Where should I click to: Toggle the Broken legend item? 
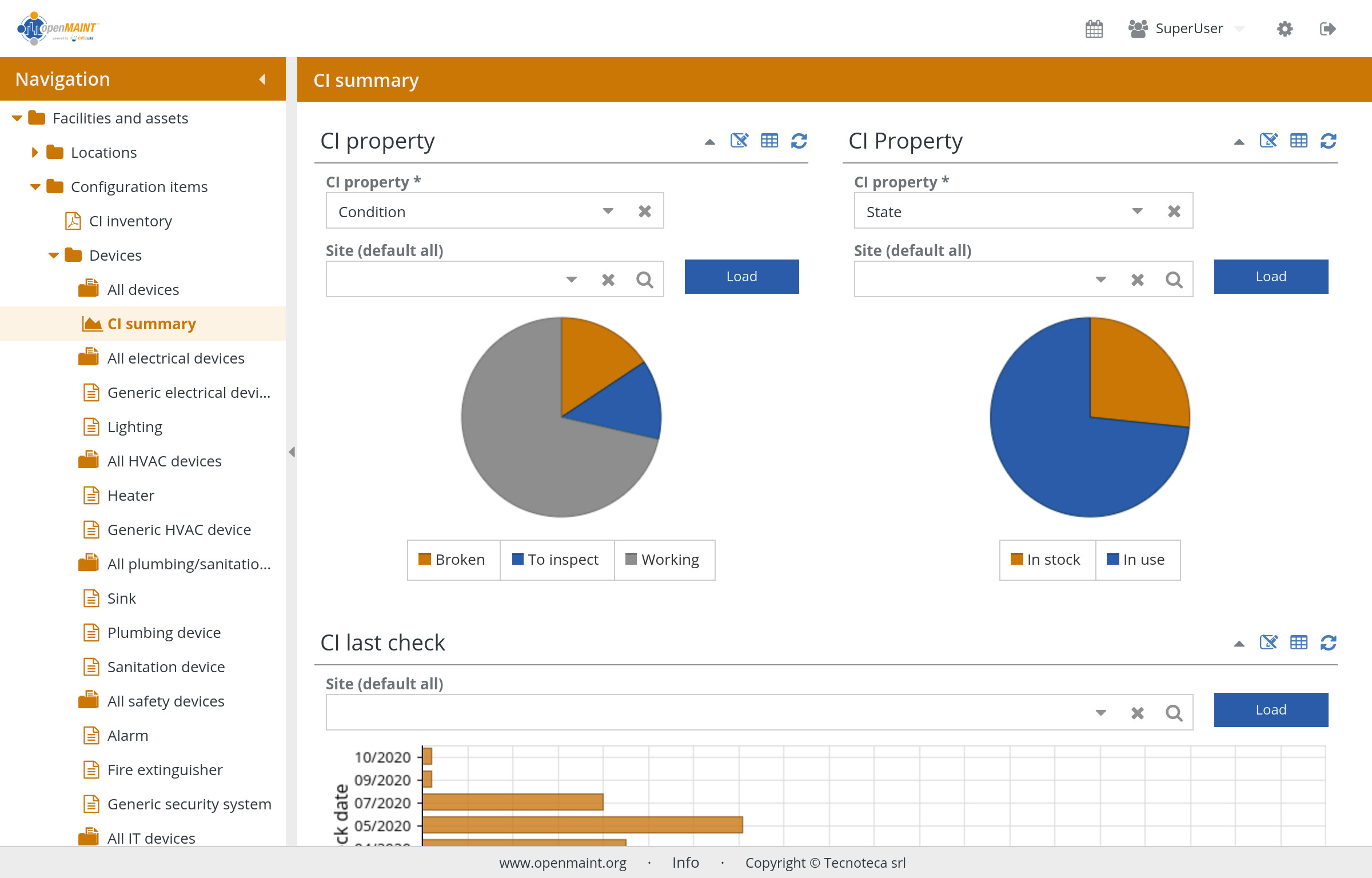point(453,560)
